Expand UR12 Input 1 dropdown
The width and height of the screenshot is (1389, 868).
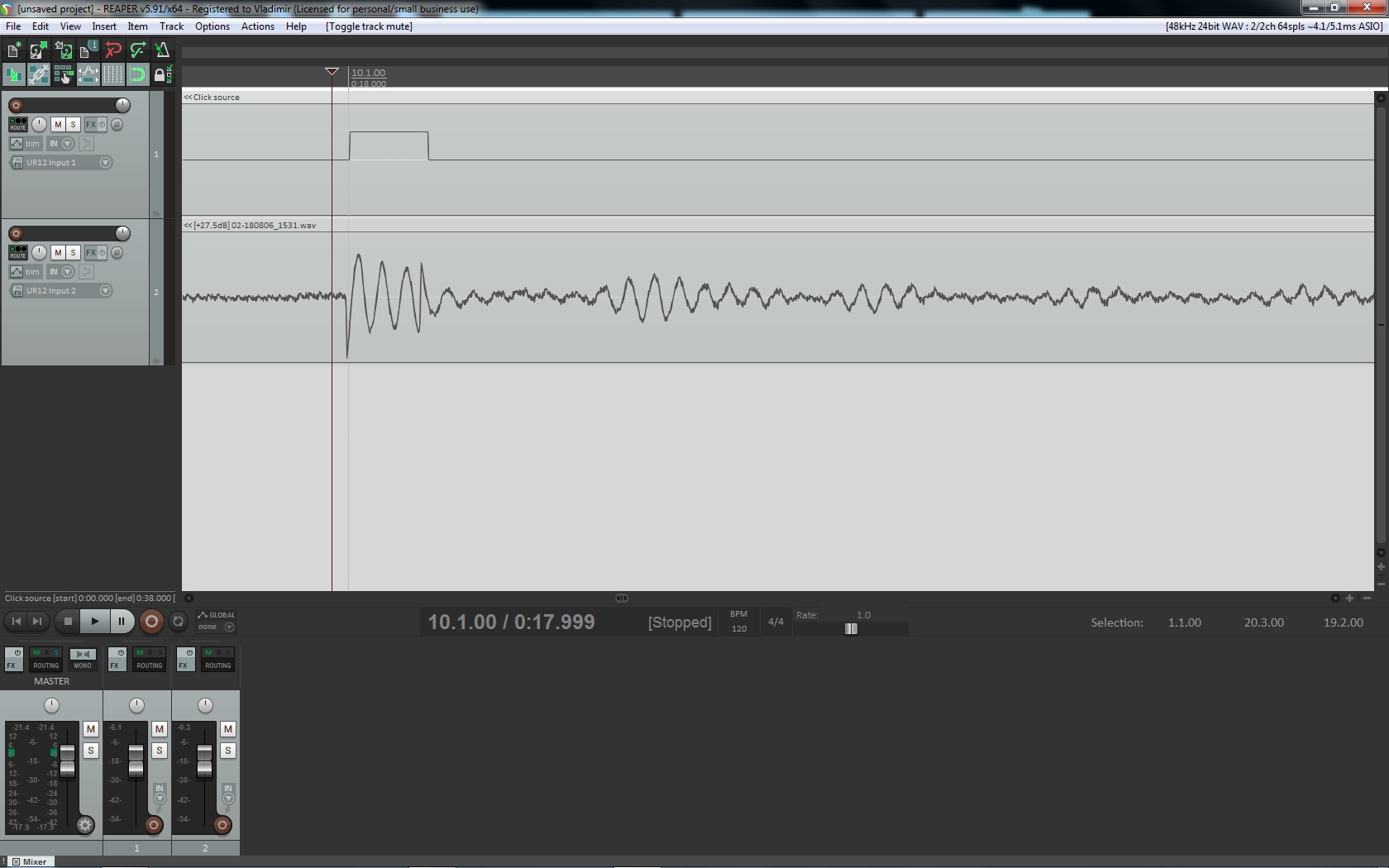pyautogui.click(x=105, y=163)
